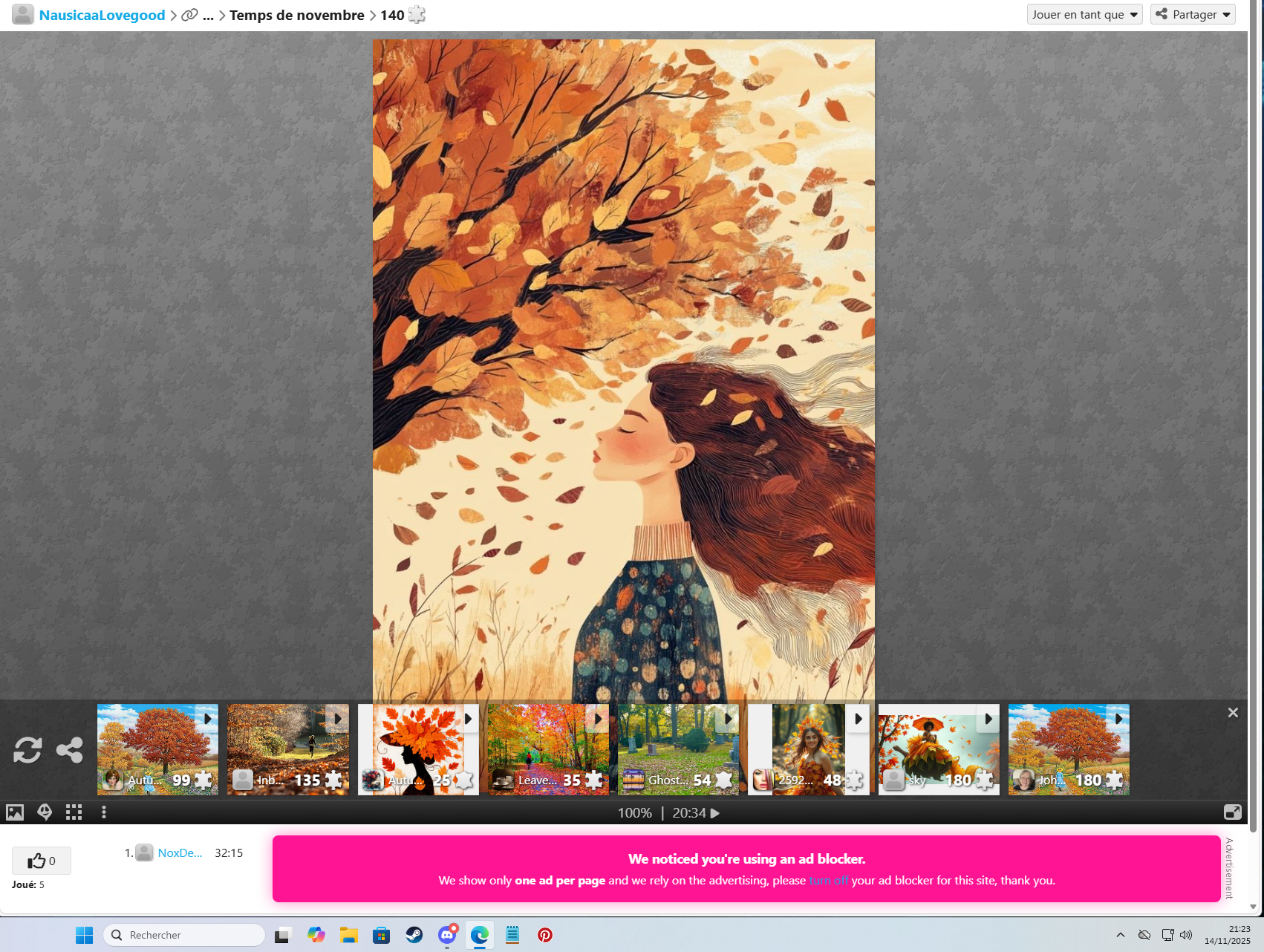1264x952 pixels.
Task: Click the play arrow on the Joh... thumbnail
Action: pyautogui.click(x=1118, y=718)
